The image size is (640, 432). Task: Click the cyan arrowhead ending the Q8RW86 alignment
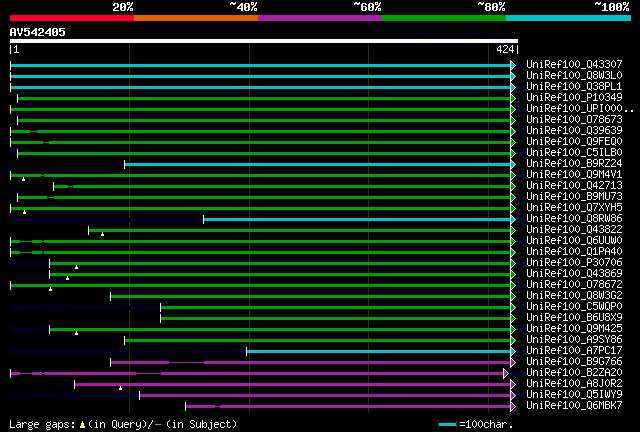(513, 220)
